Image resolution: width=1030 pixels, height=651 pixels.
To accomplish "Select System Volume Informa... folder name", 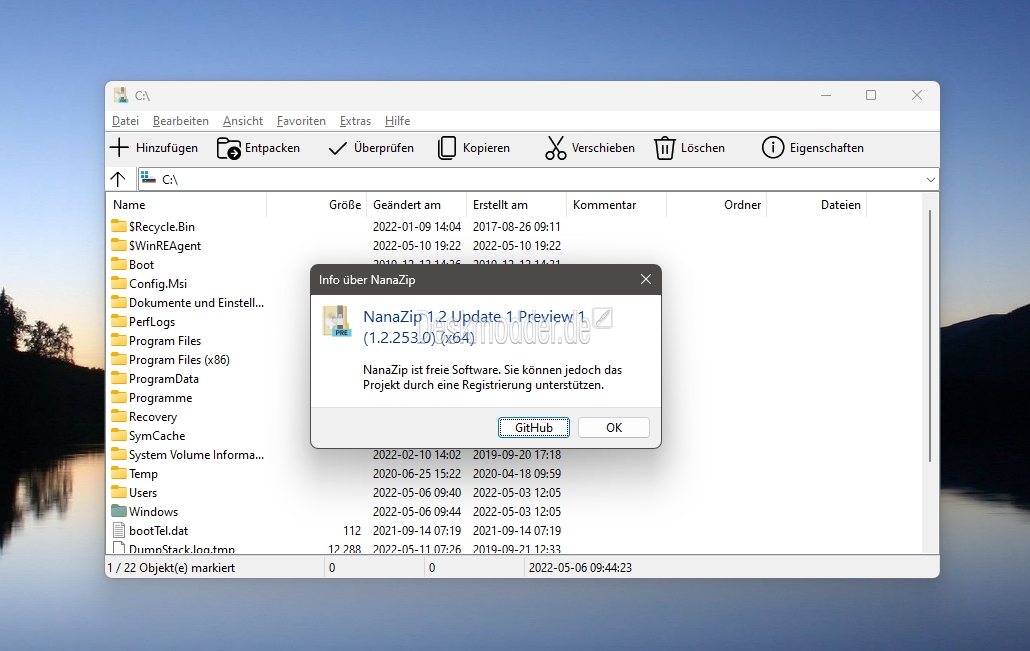I will pos(196,455).
